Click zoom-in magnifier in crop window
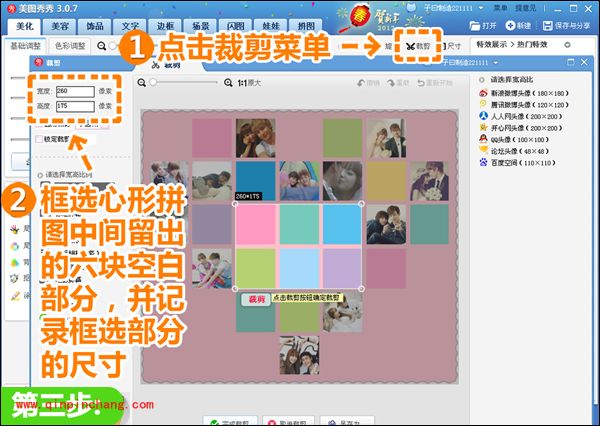The height and width of the screenshot is (426, 600). (228, 83)
